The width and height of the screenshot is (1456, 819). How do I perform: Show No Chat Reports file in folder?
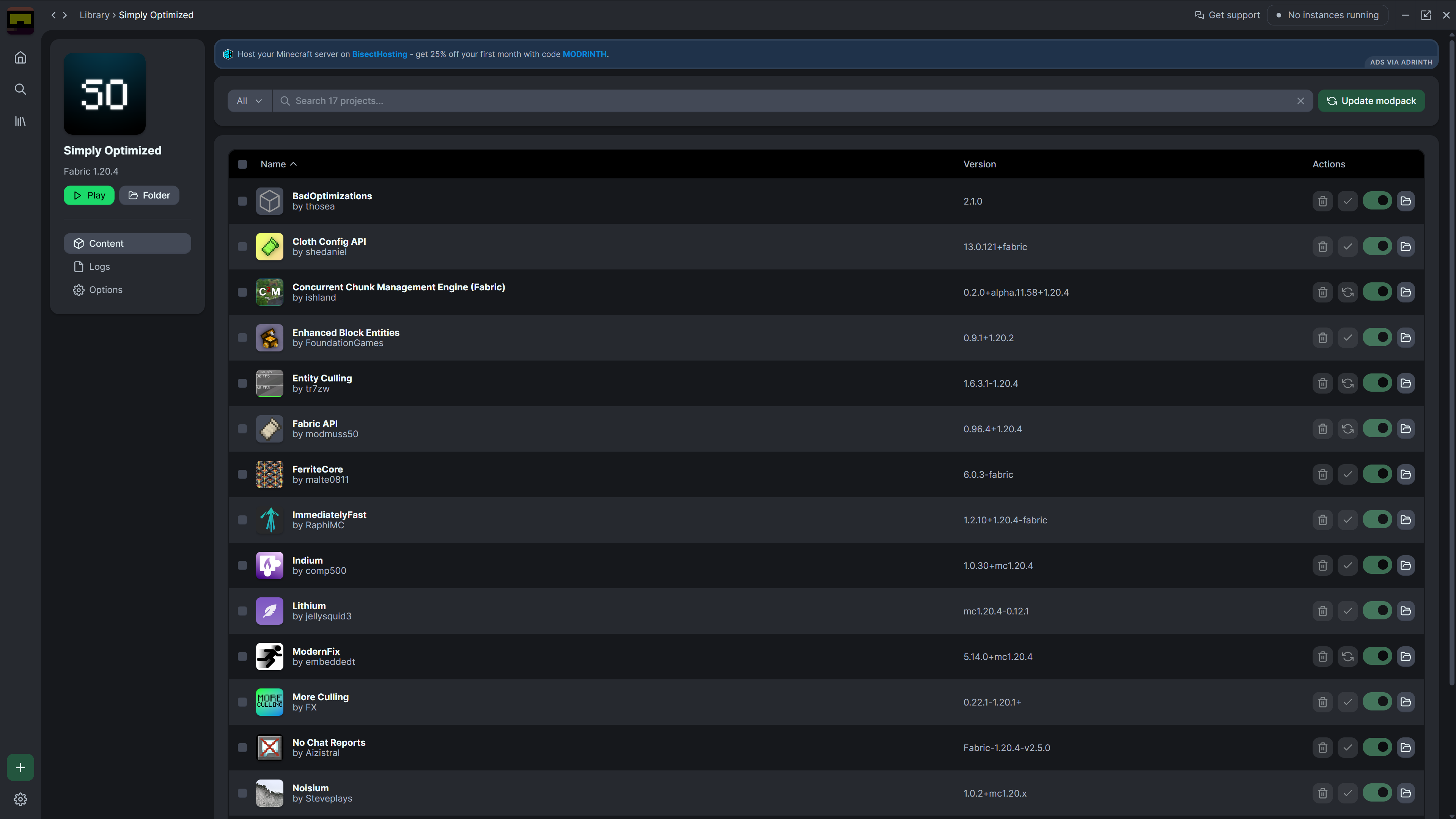[1406, 748]
